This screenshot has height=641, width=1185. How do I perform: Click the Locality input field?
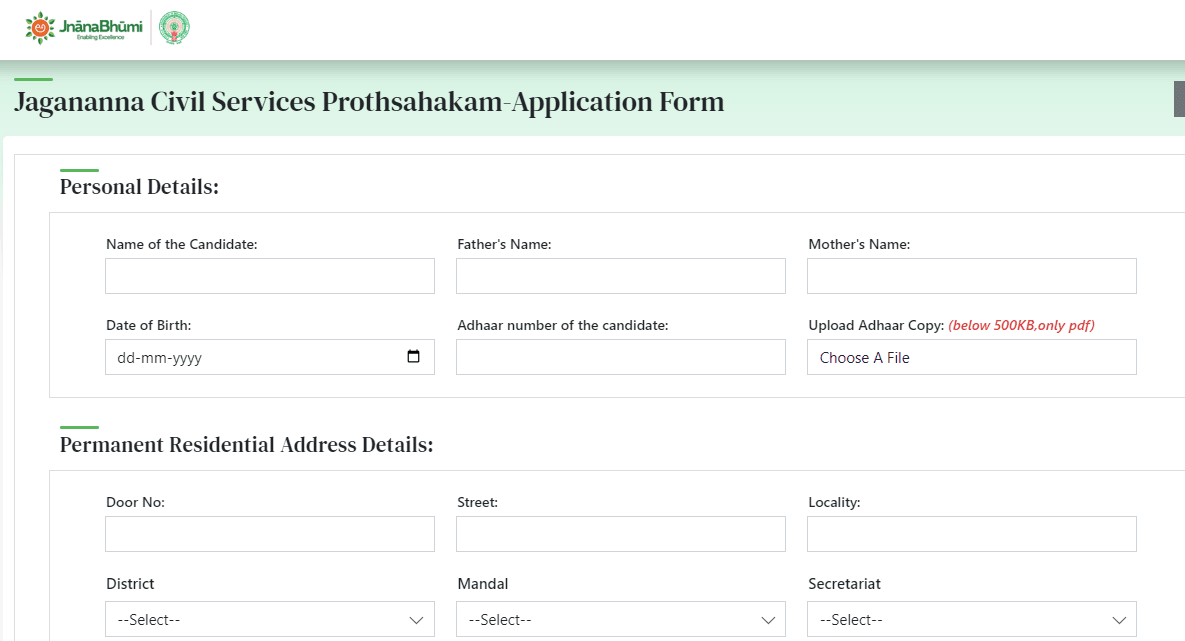point(971,533)
